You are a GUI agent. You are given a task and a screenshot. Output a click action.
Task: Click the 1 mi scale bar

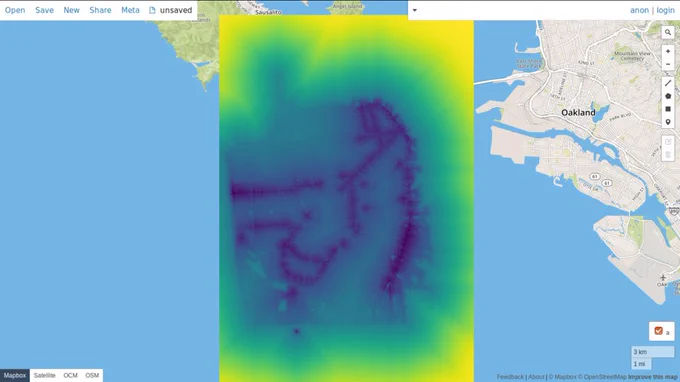pos(641,364)
